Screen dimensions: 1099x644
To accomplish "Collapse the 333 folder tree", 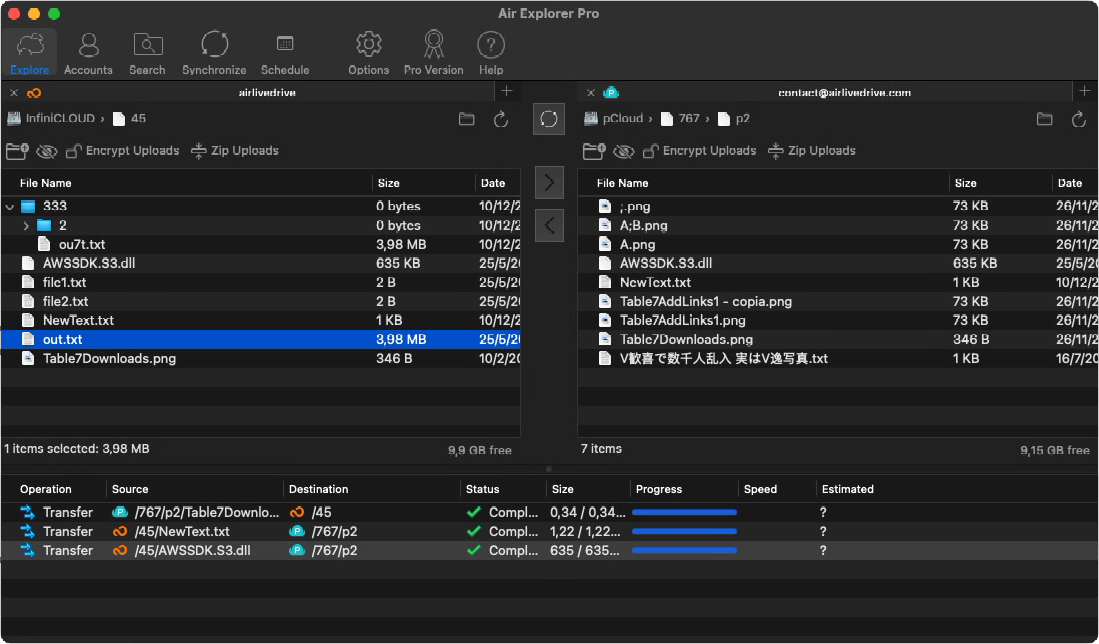I will click(x=10, y=207).
